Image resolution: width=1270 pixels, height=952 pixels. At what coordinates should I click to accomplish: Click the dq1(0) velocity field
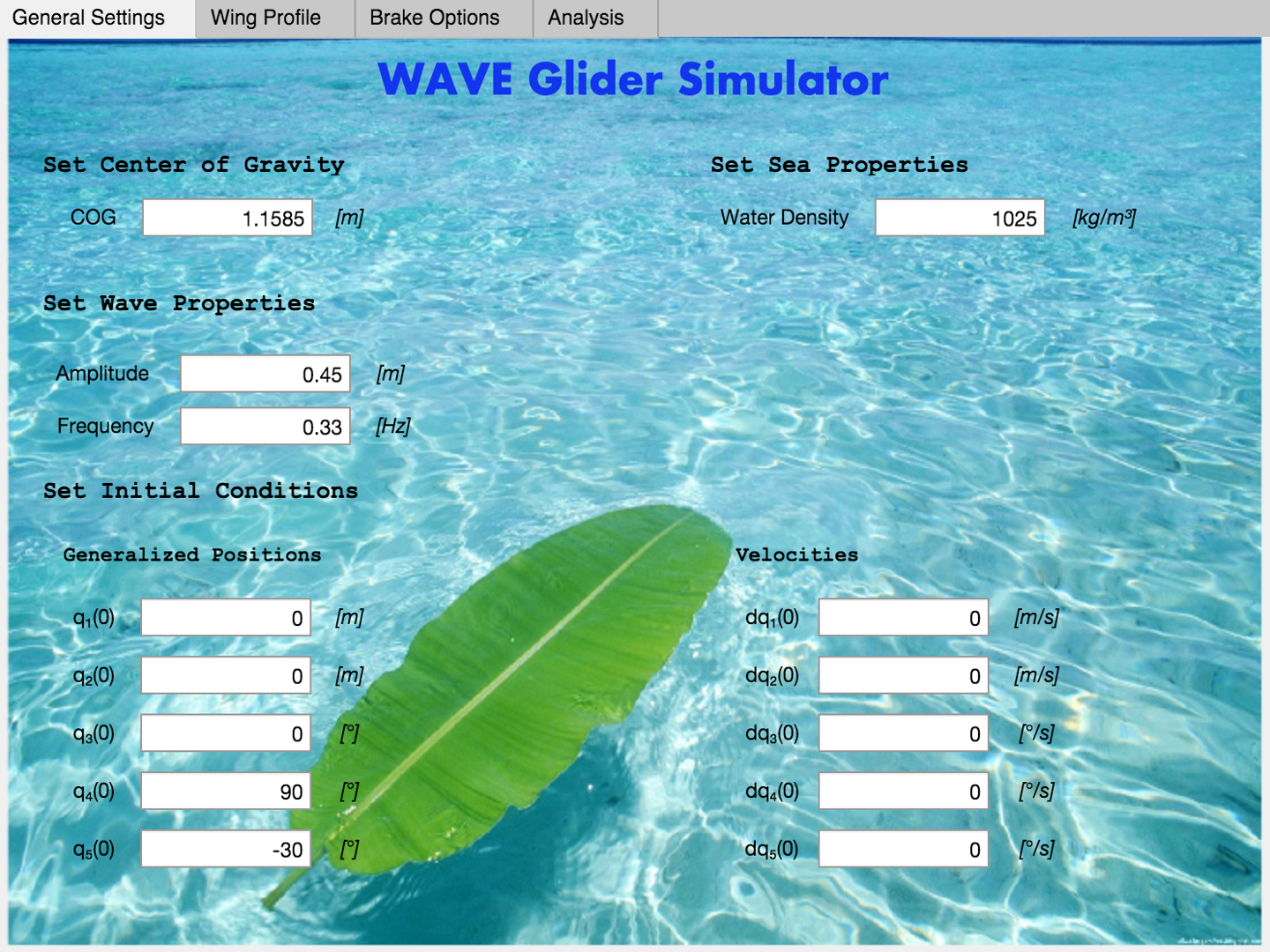point(904,618)
